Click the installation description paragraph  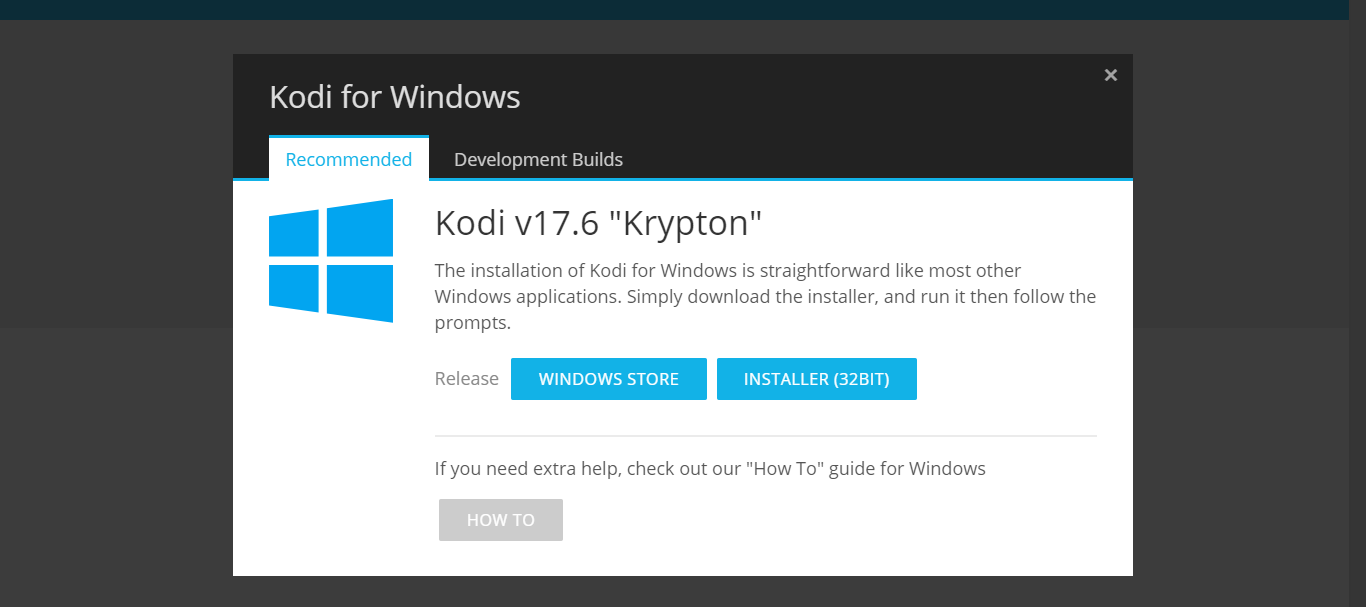click(765, 297)
